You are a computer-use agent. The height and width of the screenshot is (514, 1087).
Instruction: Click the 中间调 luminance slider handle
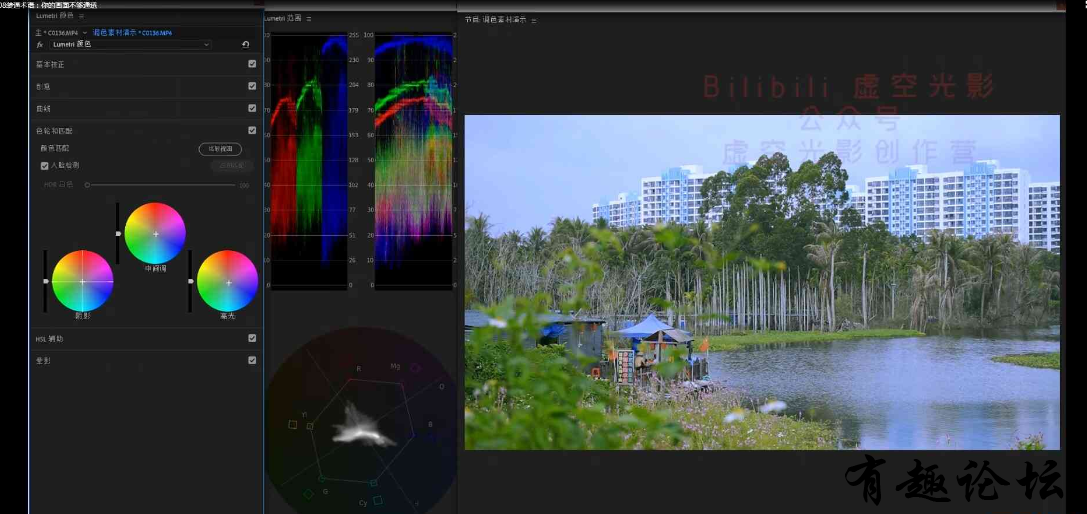point(119,234)
